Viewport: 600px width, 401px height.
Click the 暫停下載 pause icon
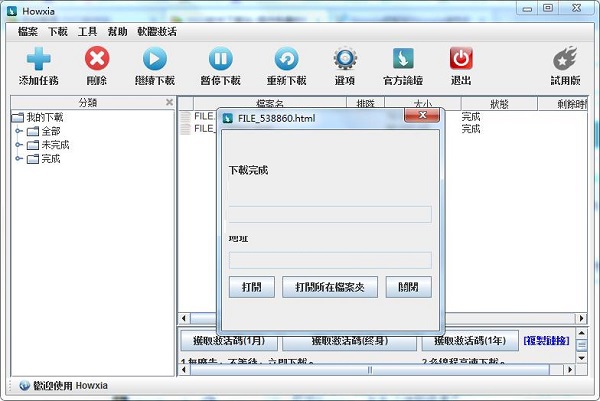pyautogui.click(x=220, y=59)
